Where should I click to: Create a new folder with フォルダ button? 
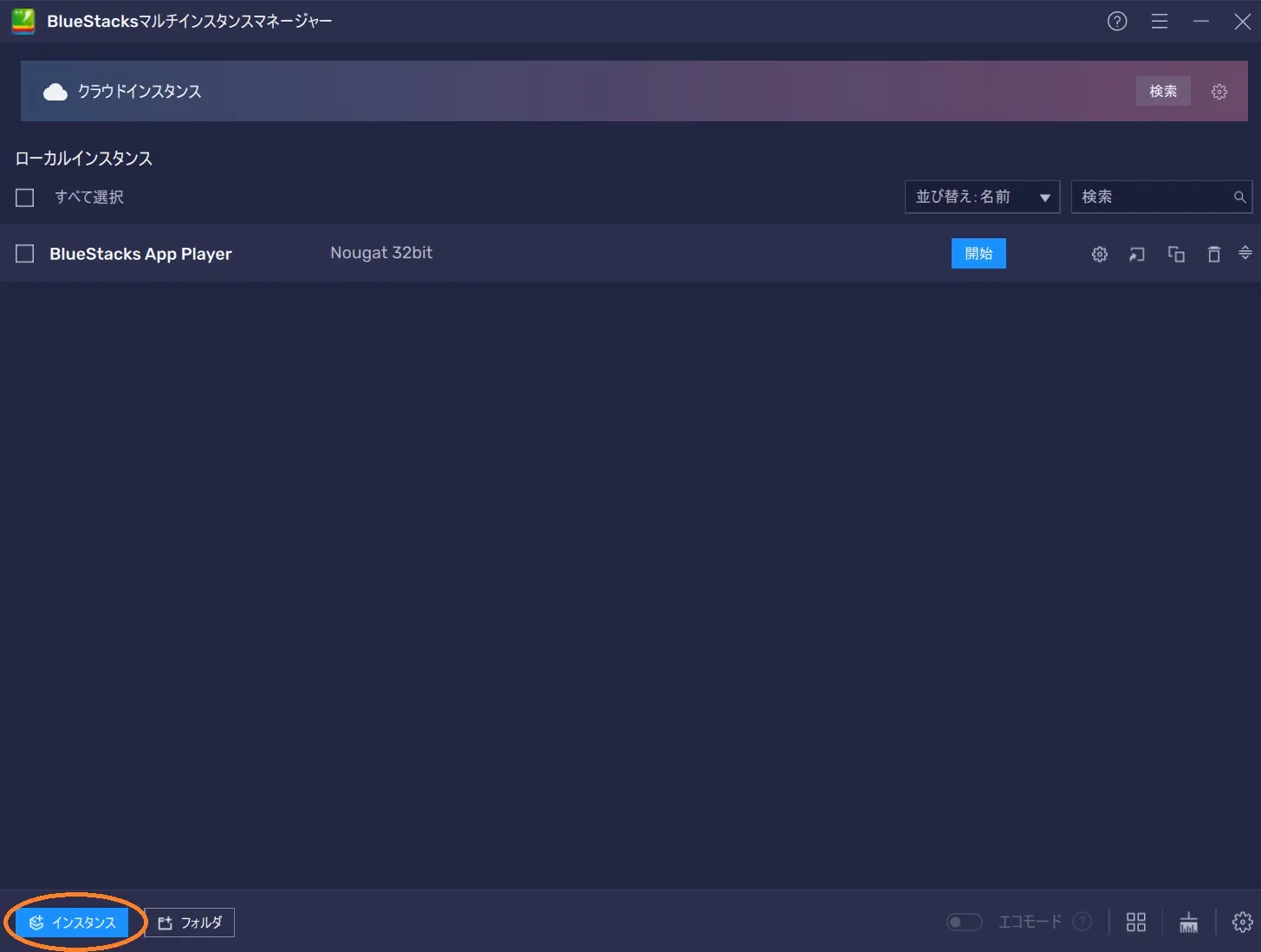[190, 923]
